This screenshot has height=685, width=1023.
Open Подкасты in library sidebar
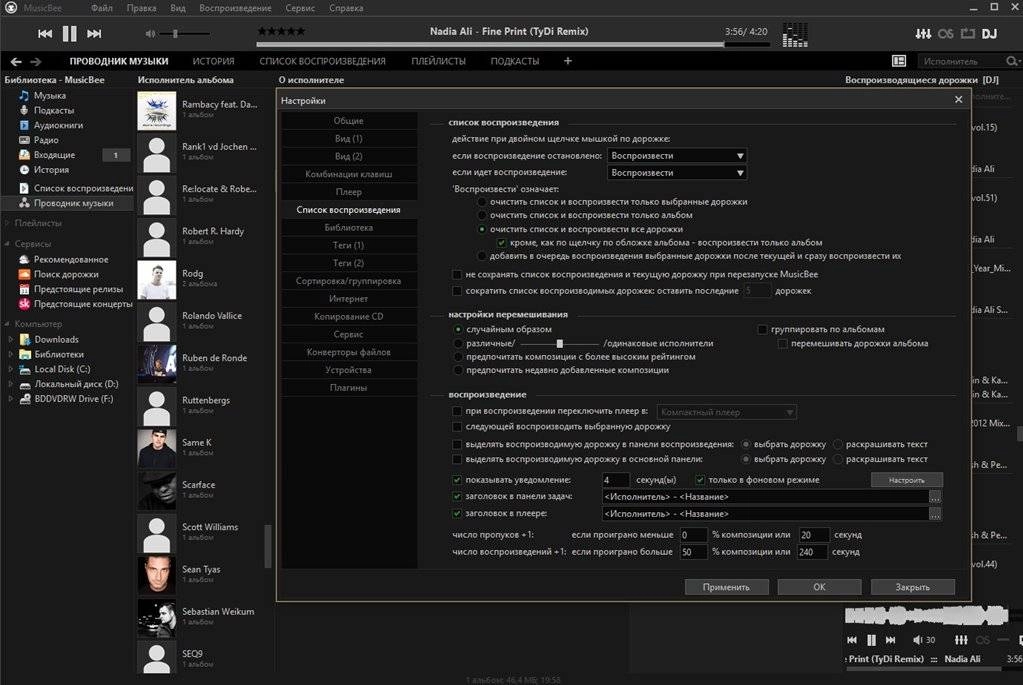[54, 110]
